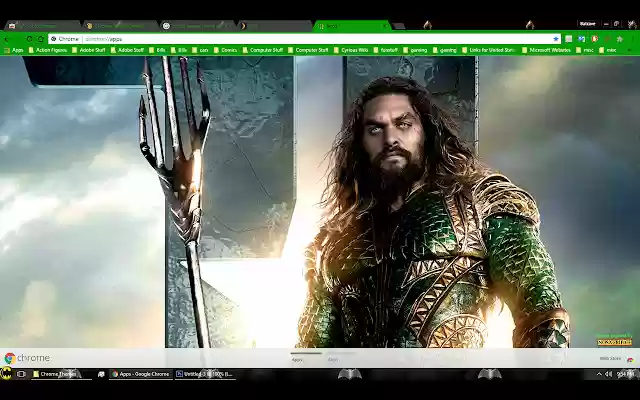Open the Microsoft Websites bookmark folder
640x400 pixels.
(546, 50)
